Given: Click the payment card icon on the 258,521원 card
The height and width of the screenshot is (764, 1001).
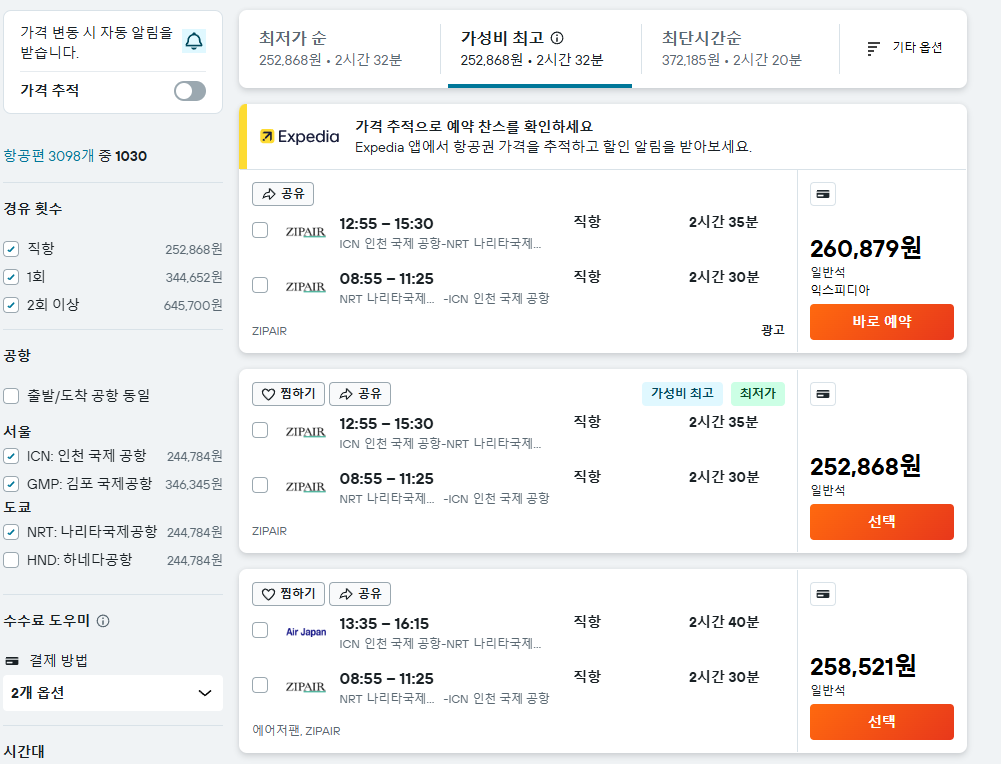Looking at the screenshot, I should pos(822,593).
